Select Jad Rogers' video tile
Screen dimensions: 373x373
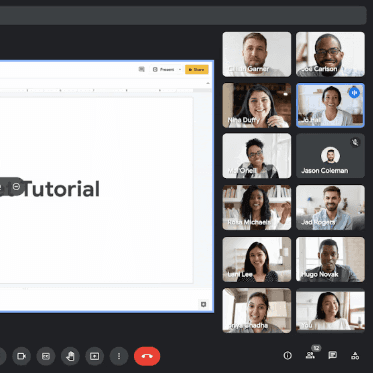[330, 207]
